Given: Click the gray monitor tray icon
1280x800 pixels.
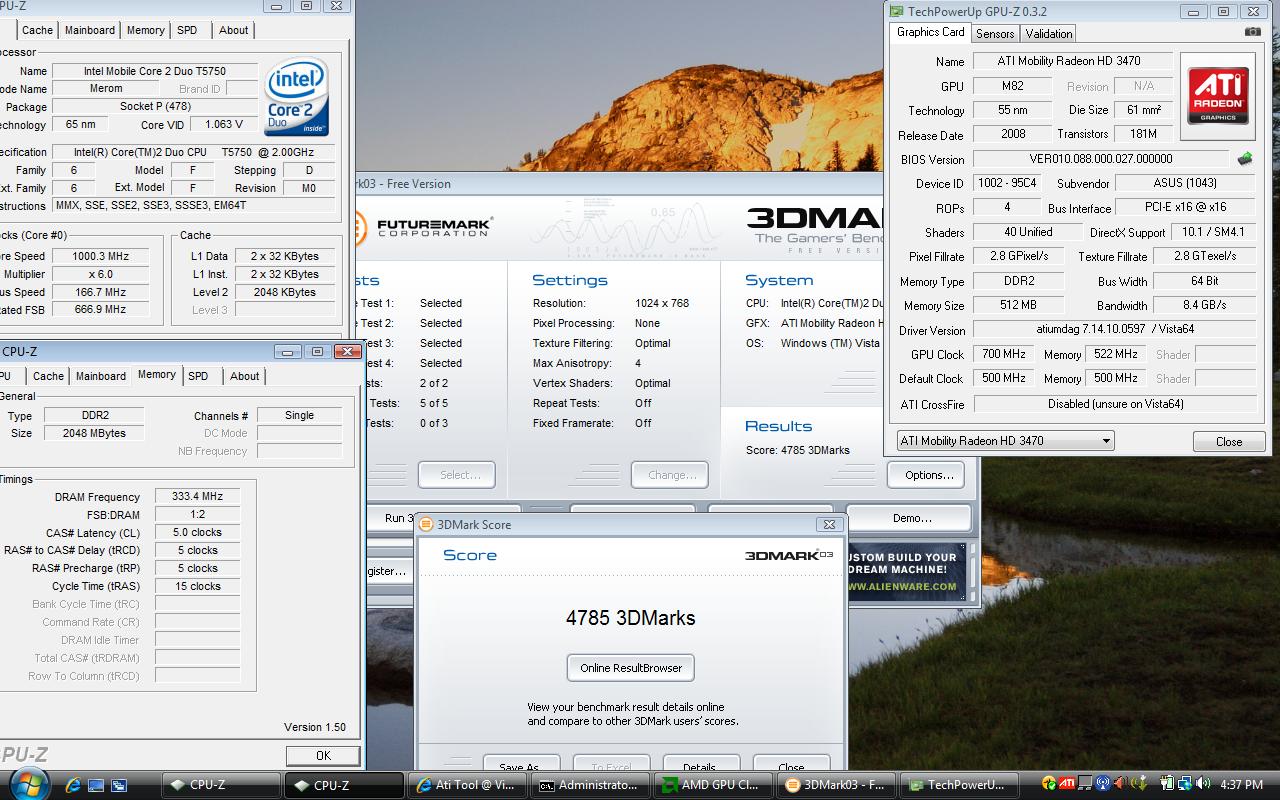Looking at the screenshot, I should tap(1085, 784).
